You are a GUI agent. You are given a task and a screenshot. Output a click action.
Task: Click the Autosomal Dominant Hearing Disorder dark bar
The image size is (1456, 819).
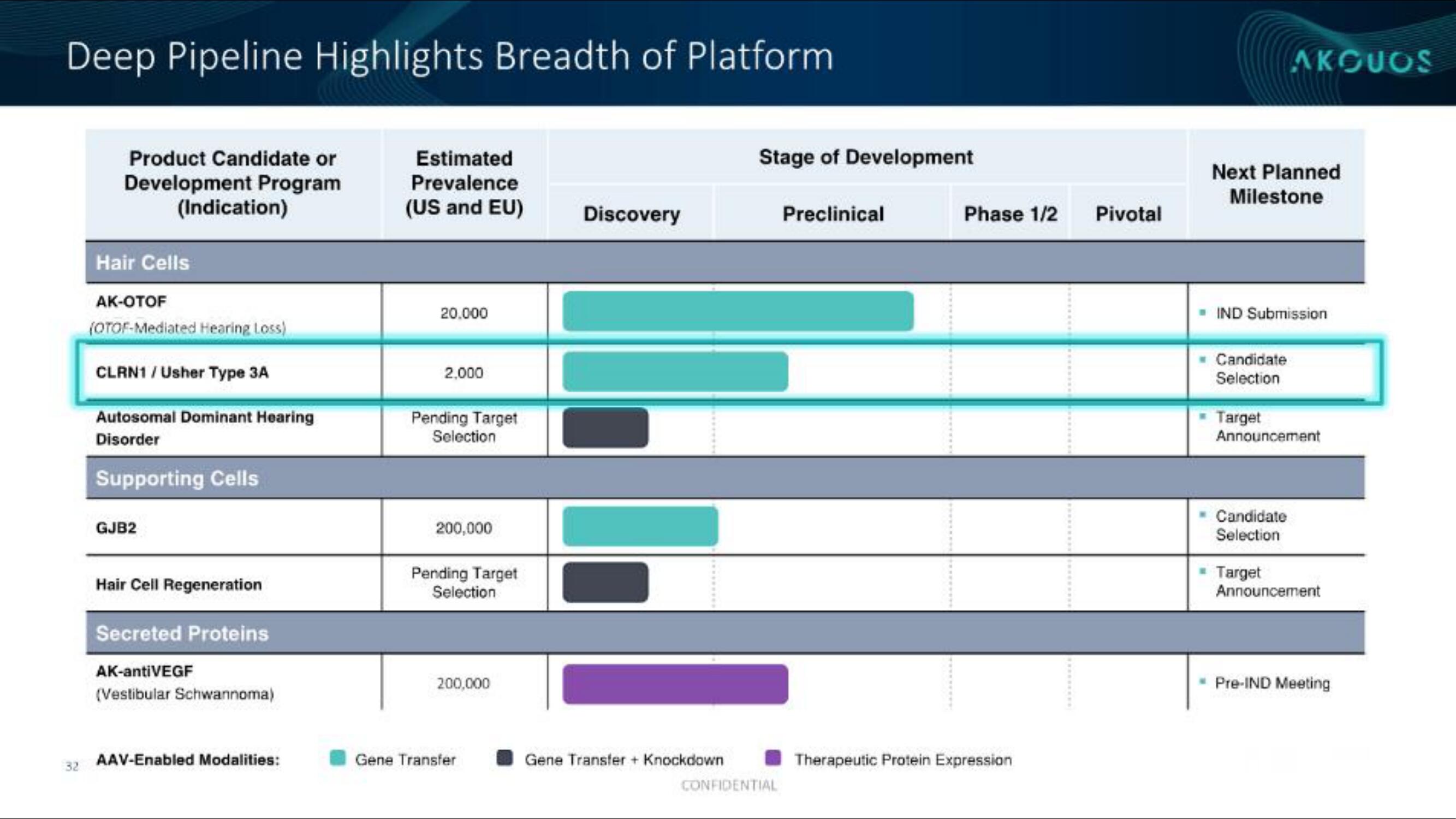605,428
